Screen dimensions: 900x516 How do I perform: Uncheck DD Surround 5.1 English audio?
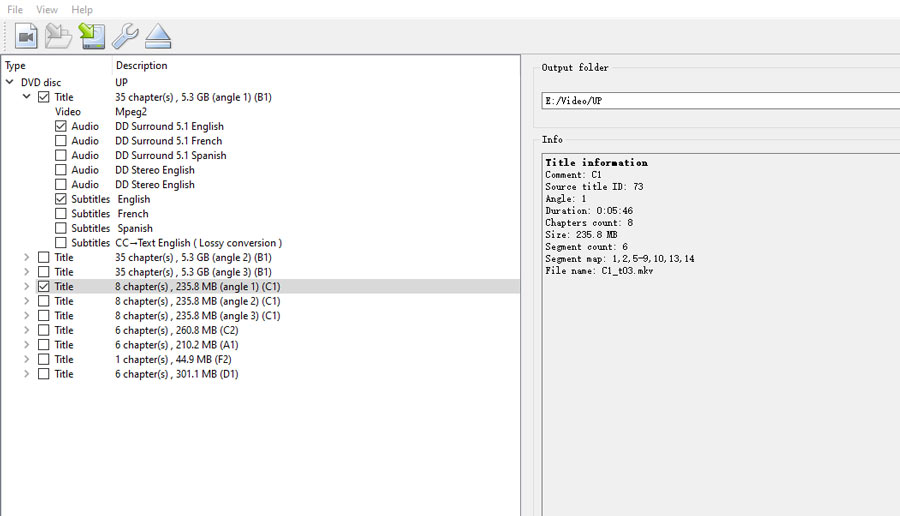[x=61, y=126]
